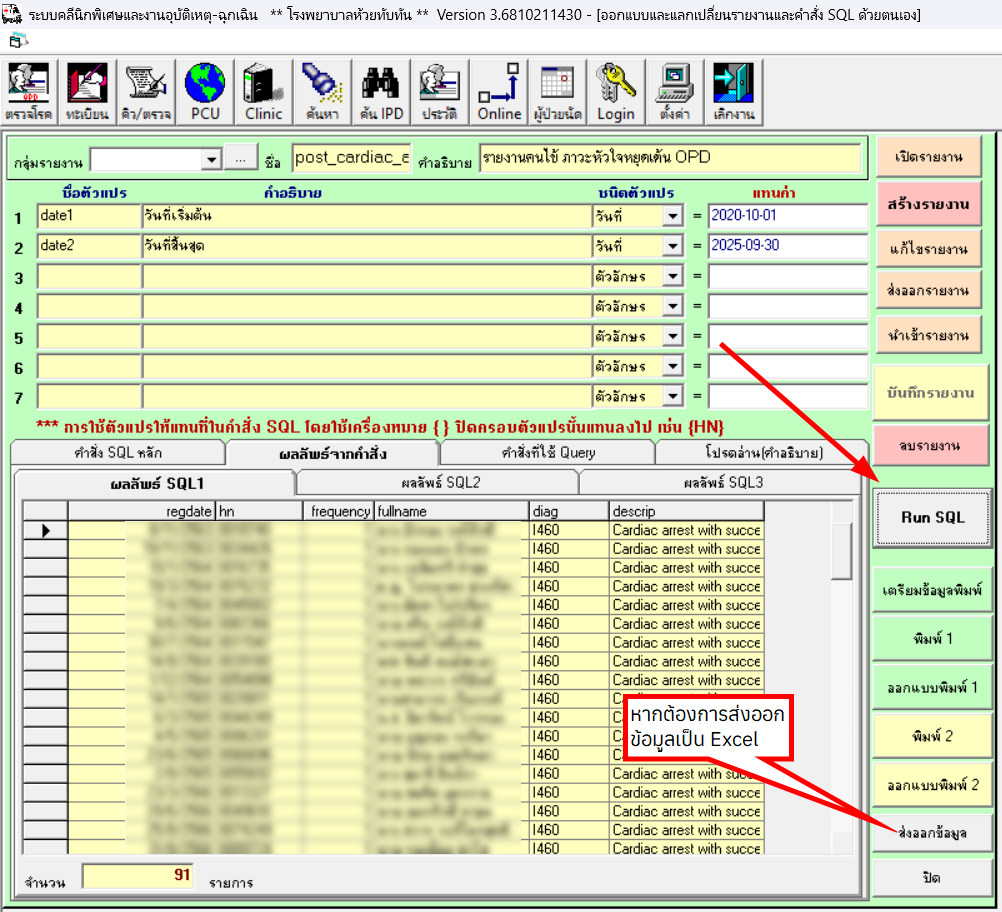Click the date2 value field 2025-09-30
The image size is (1002, 912).
coord(787,246)
